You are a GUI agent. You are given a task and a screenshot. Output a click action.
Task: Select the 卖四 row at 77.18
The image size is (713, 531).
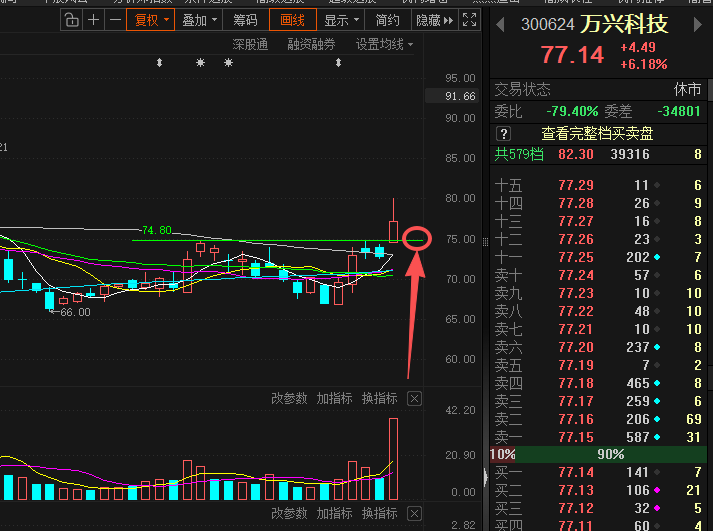599,383
